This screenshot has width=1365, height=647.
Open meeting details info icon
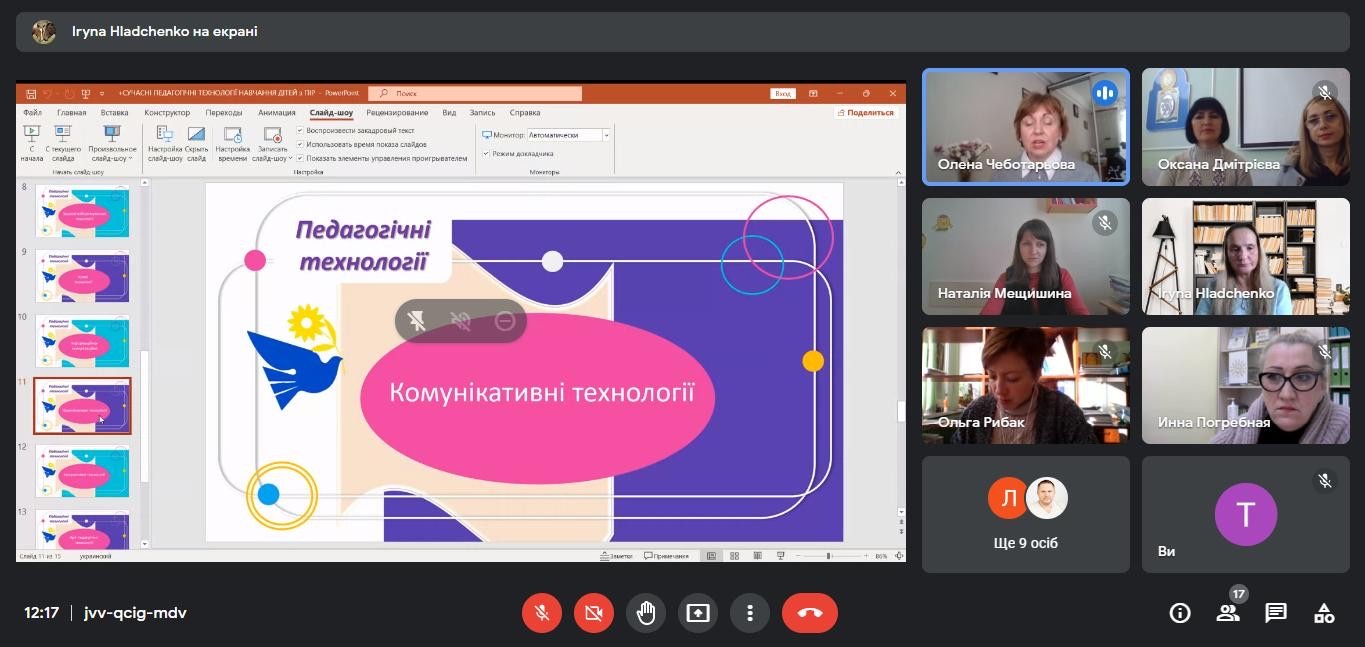tap(1180, 613)
